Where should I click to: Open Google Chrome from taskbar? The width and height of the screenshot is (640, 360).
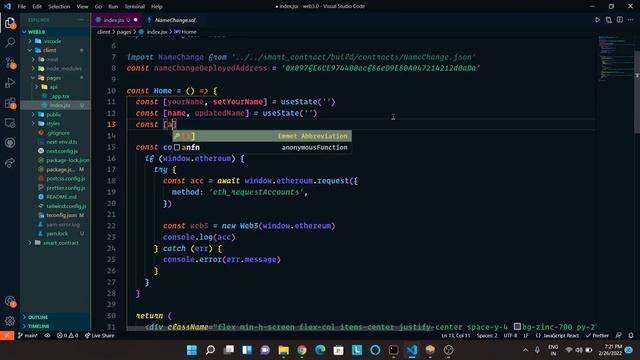click(x=302, y=350)
